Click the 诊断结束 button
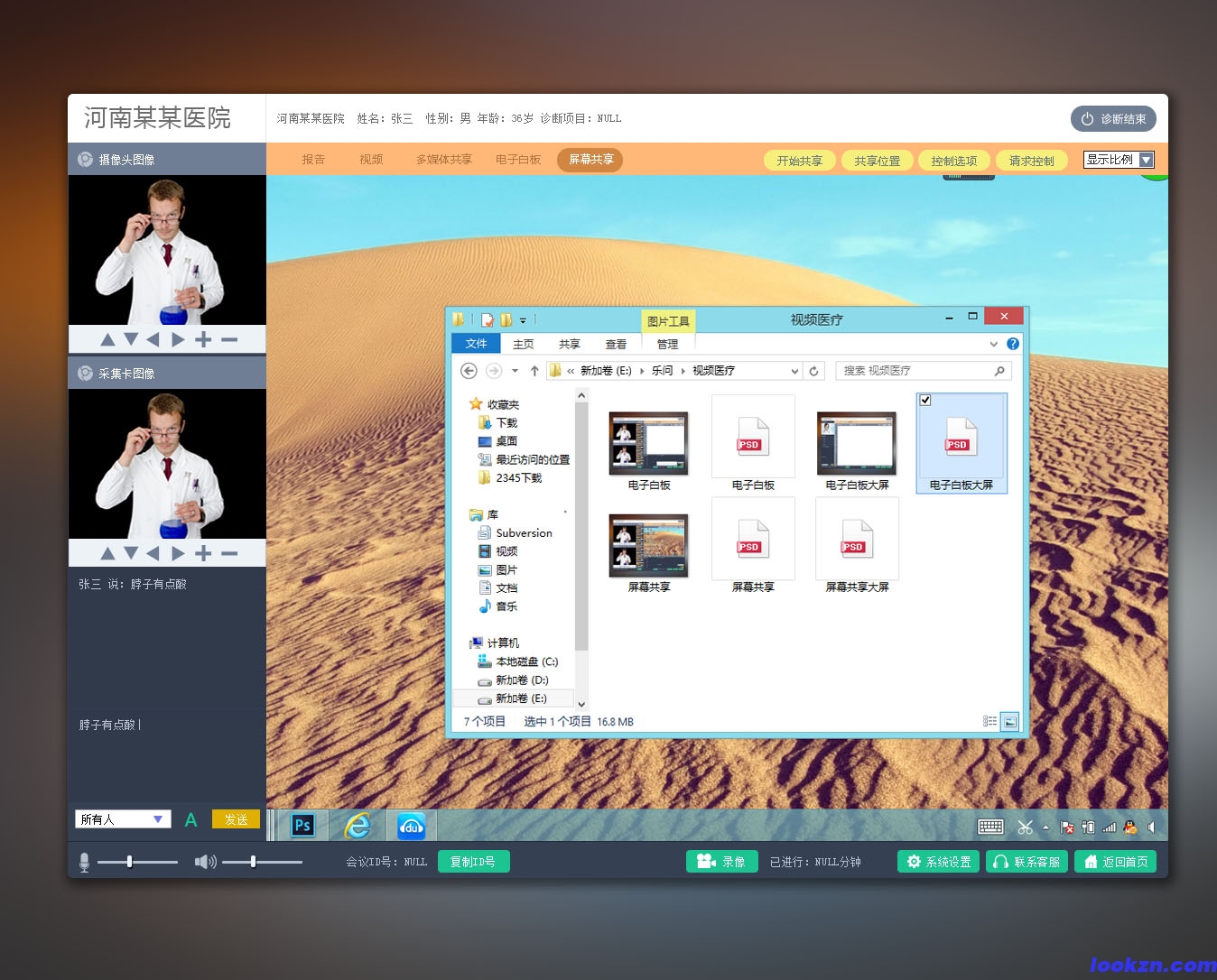 [x=1113, y=119]
